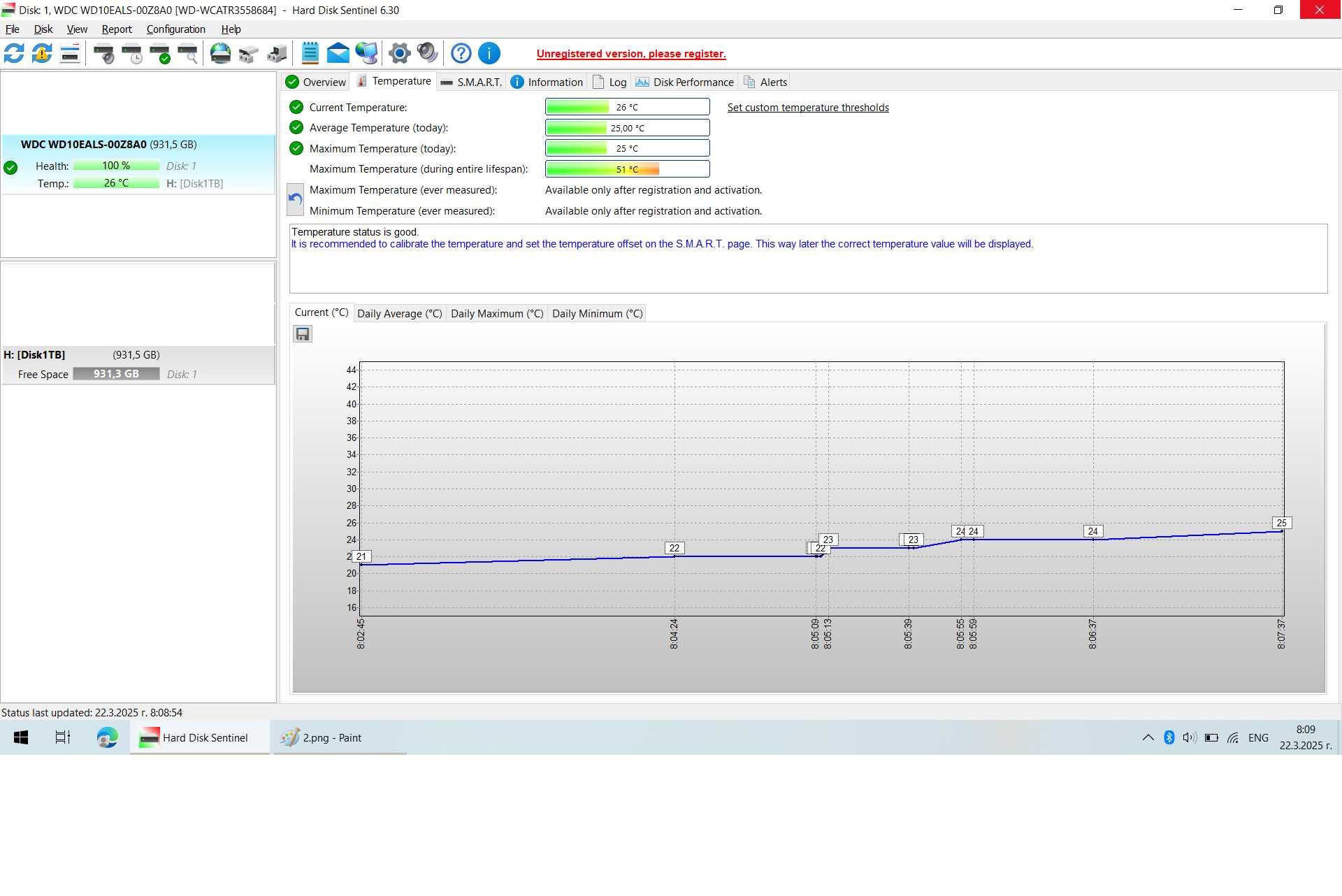Open the Alerts tab
Viewport: 1342px width, 896px height.
point(765,82)
